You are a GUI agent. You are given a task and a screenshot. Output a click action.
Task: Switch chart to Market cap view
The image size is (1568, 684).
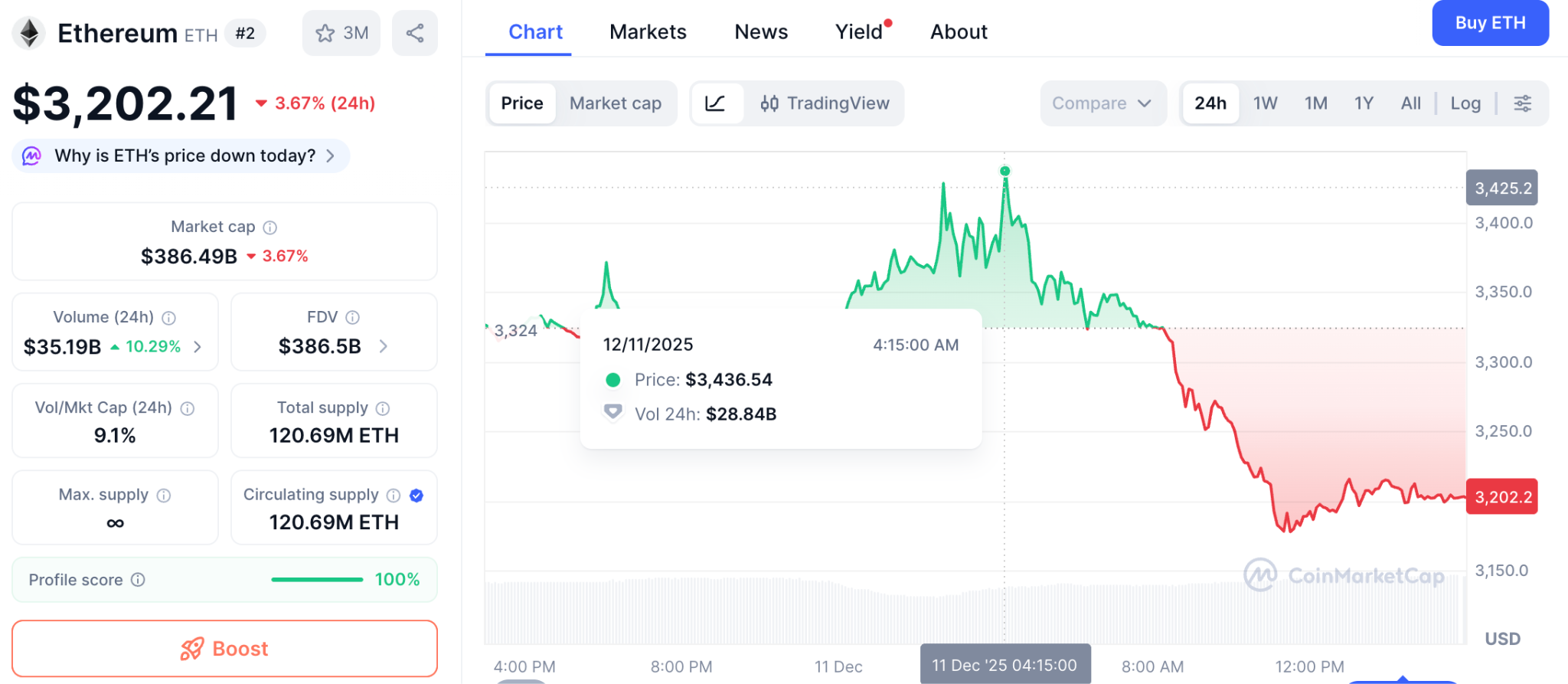pyautogui.click(x=616, y=103)
